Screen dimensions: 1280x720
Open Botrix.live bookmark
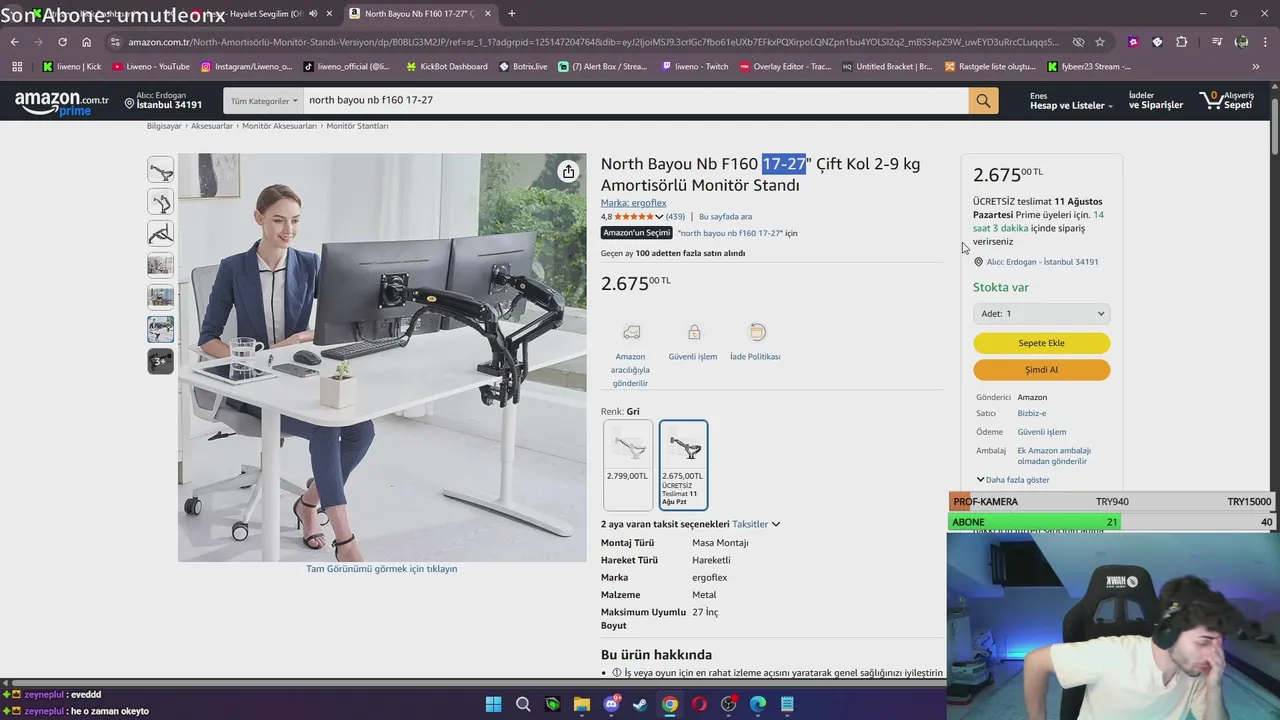coord(522,67)
